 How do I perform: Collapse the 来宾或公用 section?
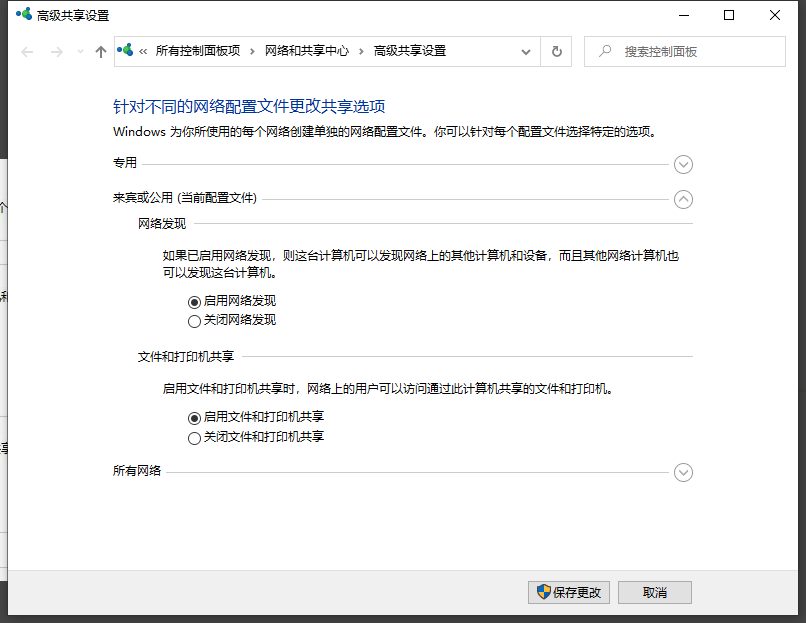pos(683,199)
